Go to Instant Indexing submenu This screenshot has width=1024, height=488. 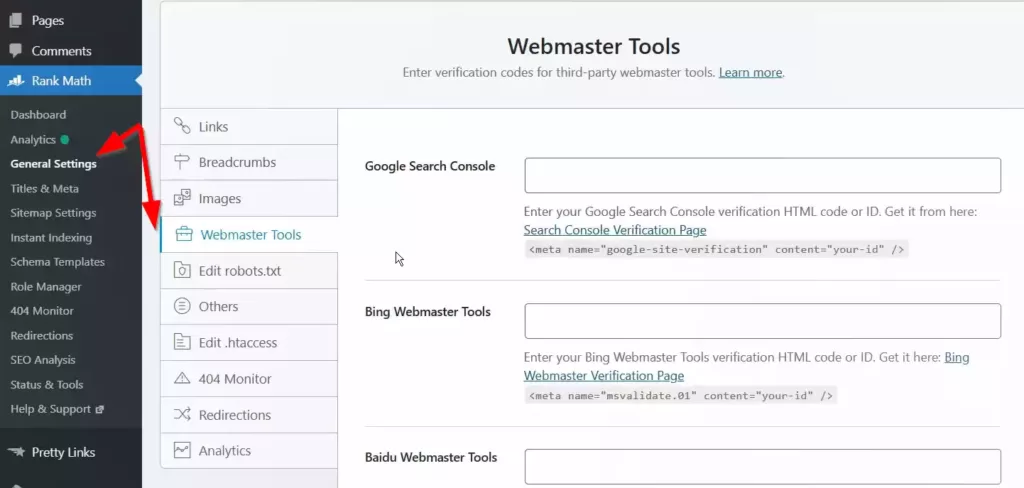[51, 238]
